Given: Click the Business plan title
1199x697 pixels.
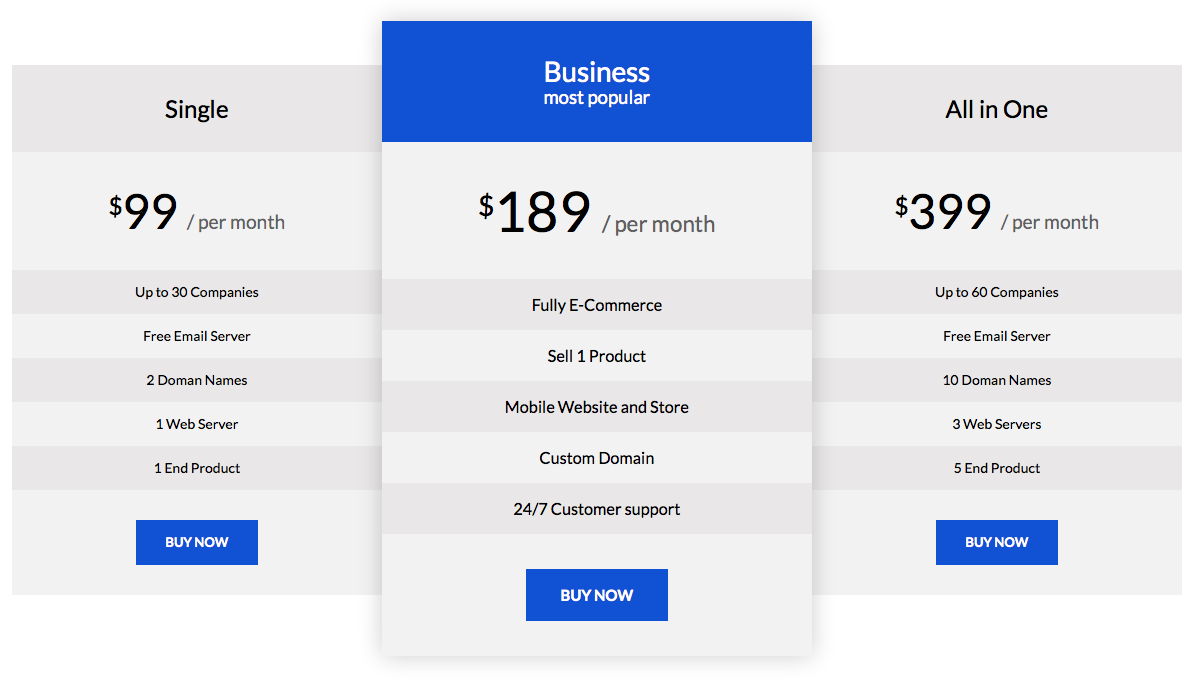Looking at the screenshot, I should 596,72.
